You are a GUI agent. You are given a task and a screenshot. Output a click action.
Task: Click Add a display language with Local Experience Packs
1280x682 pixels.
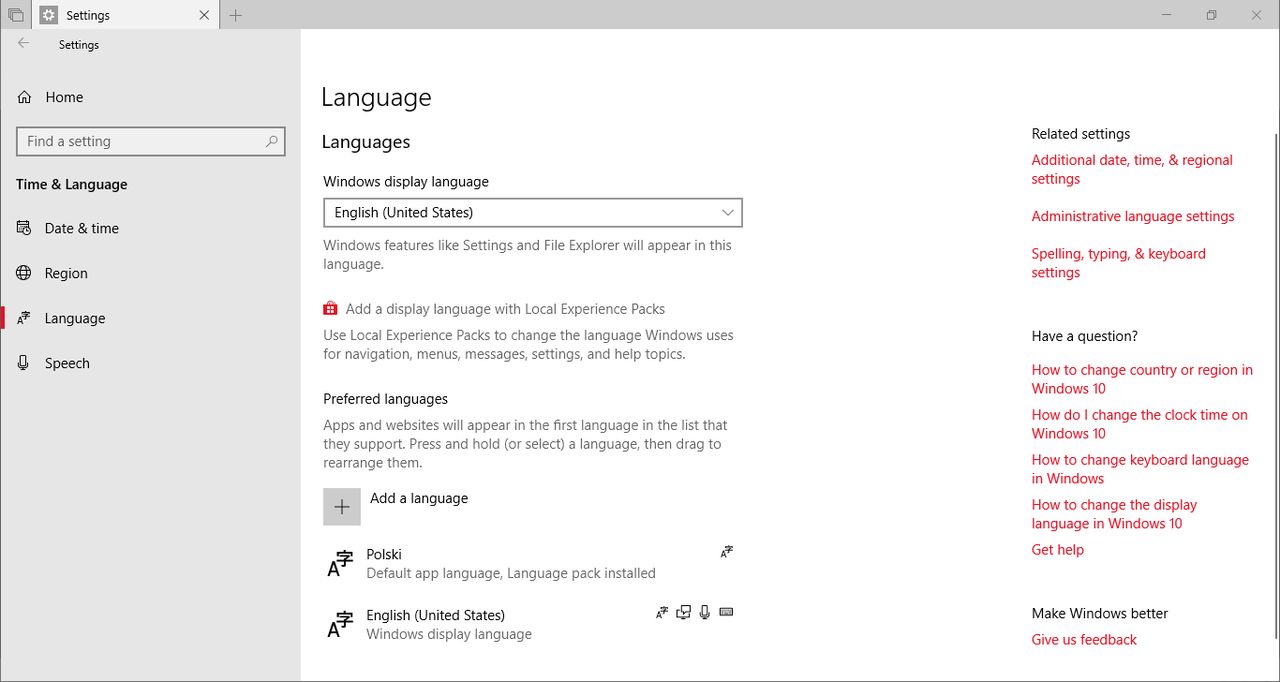point(505,309)
